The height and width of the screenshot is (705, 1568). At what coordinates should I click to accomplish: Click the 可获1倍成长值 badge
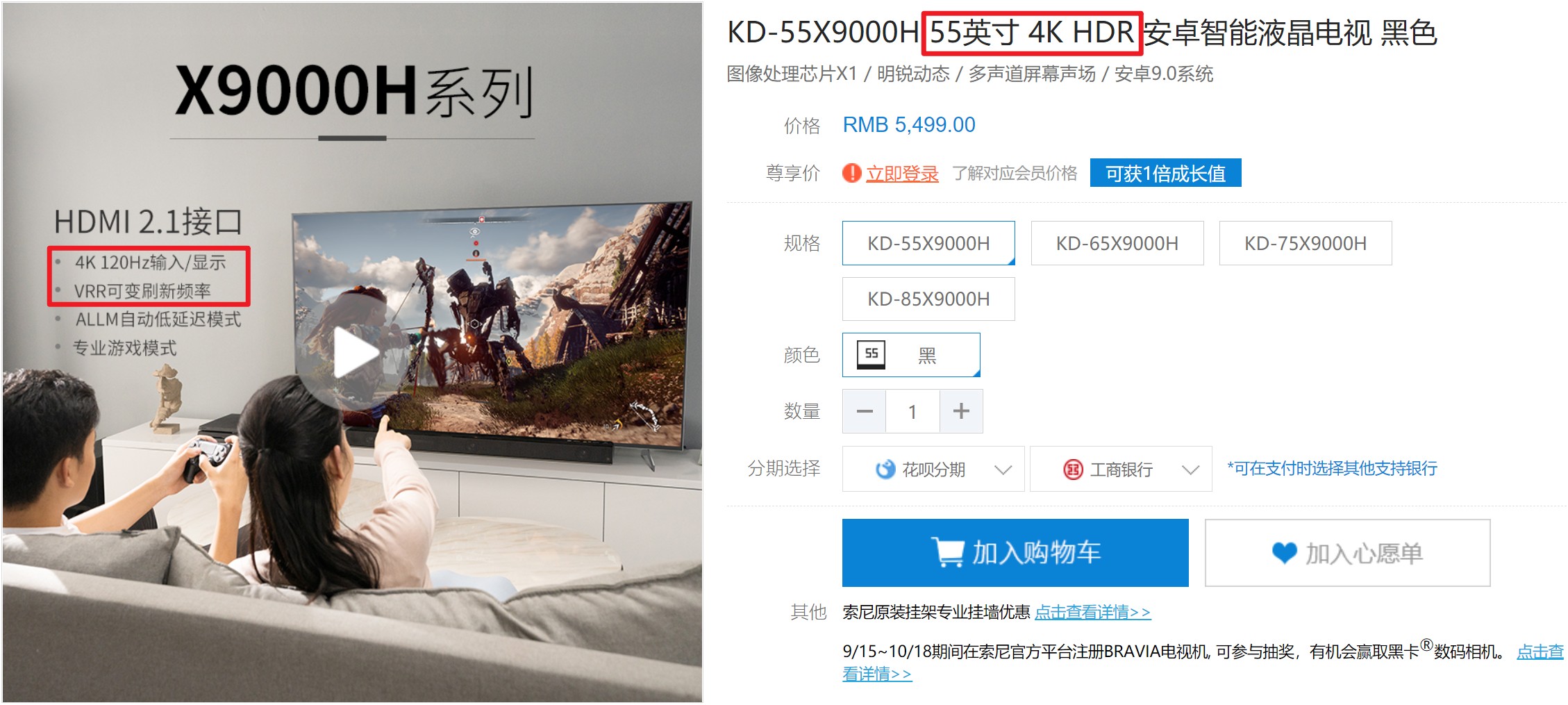(1165, 173)
